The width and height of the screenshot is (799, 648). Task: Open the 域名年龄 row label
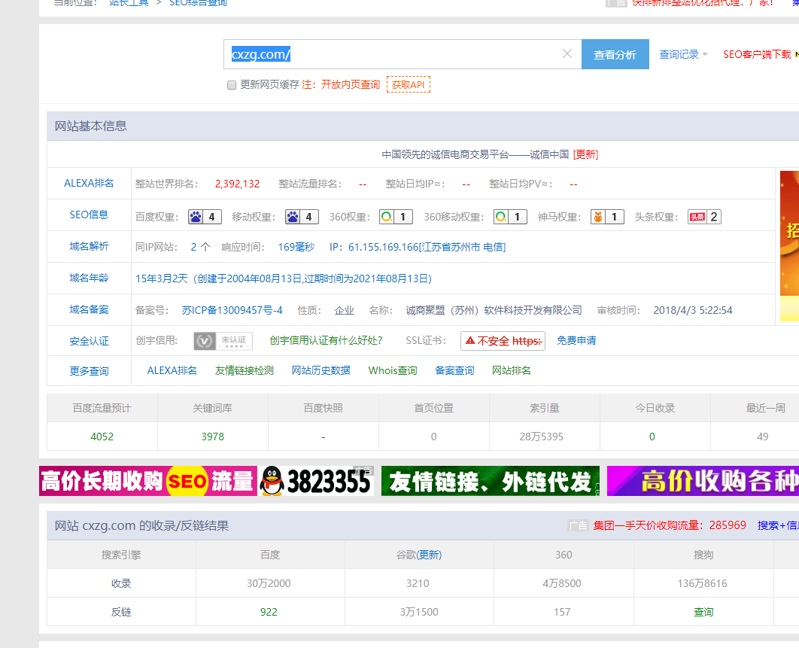(x=89, y=278)
